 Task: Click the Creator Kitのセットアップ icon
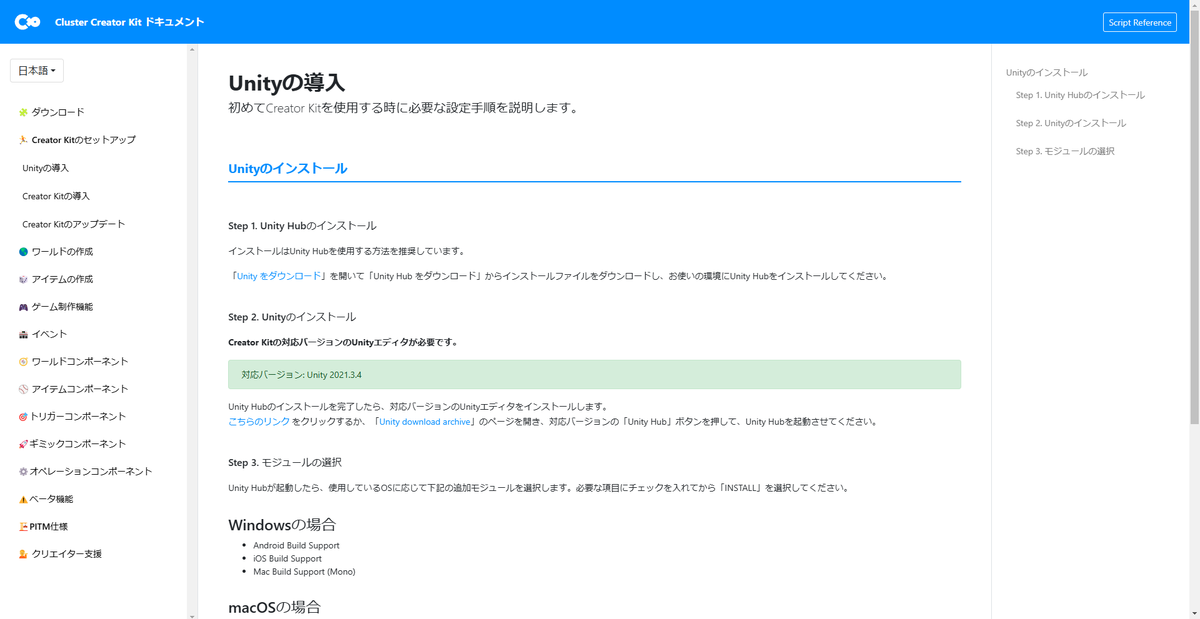pyautogui.click(x=23, y=140)
